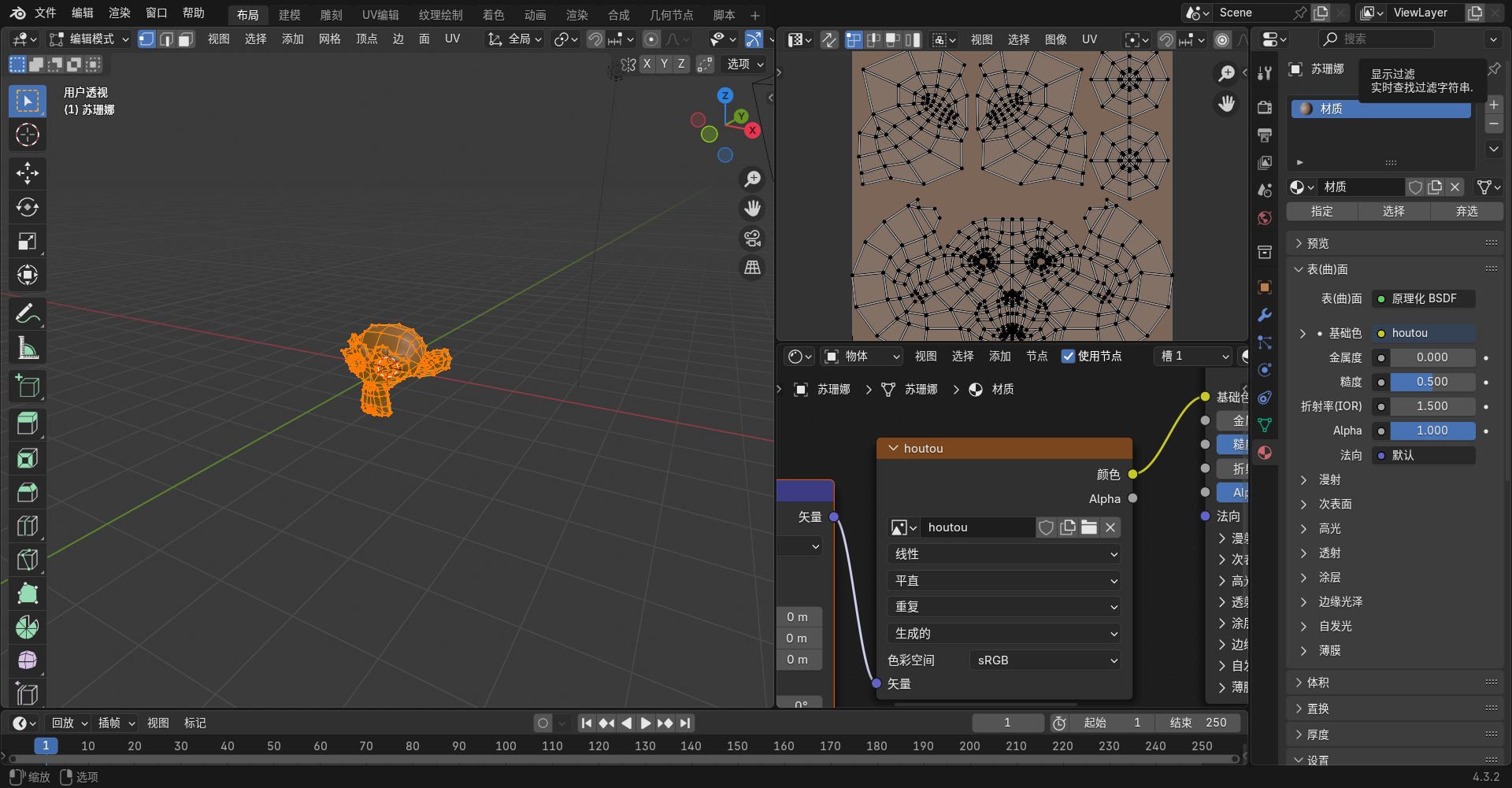Switch to orthographic grid view button
1512x788 pixels.
[x=753, y=268]
